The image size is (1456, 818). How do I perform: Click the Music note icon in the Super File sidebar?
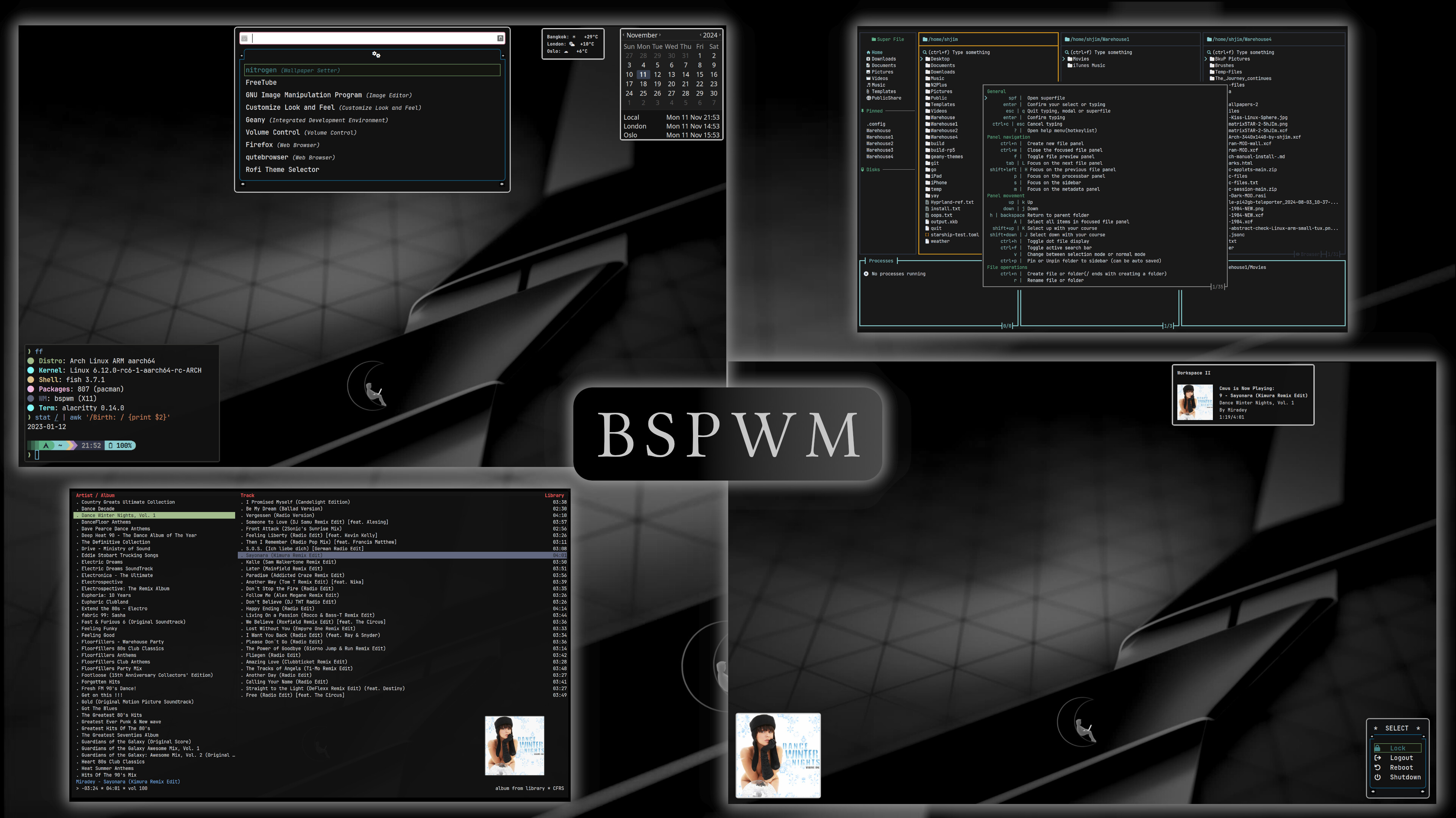coord(868,85)
